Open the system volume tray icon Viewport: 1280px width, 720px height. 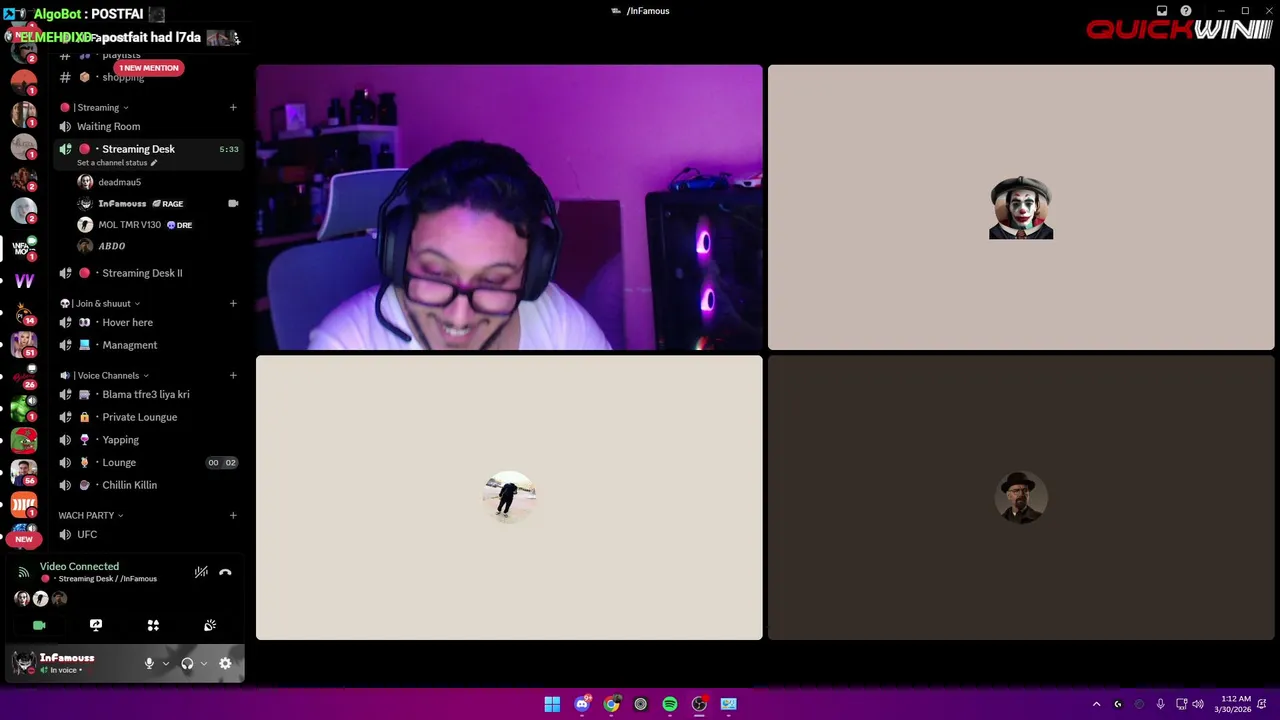1198,704
